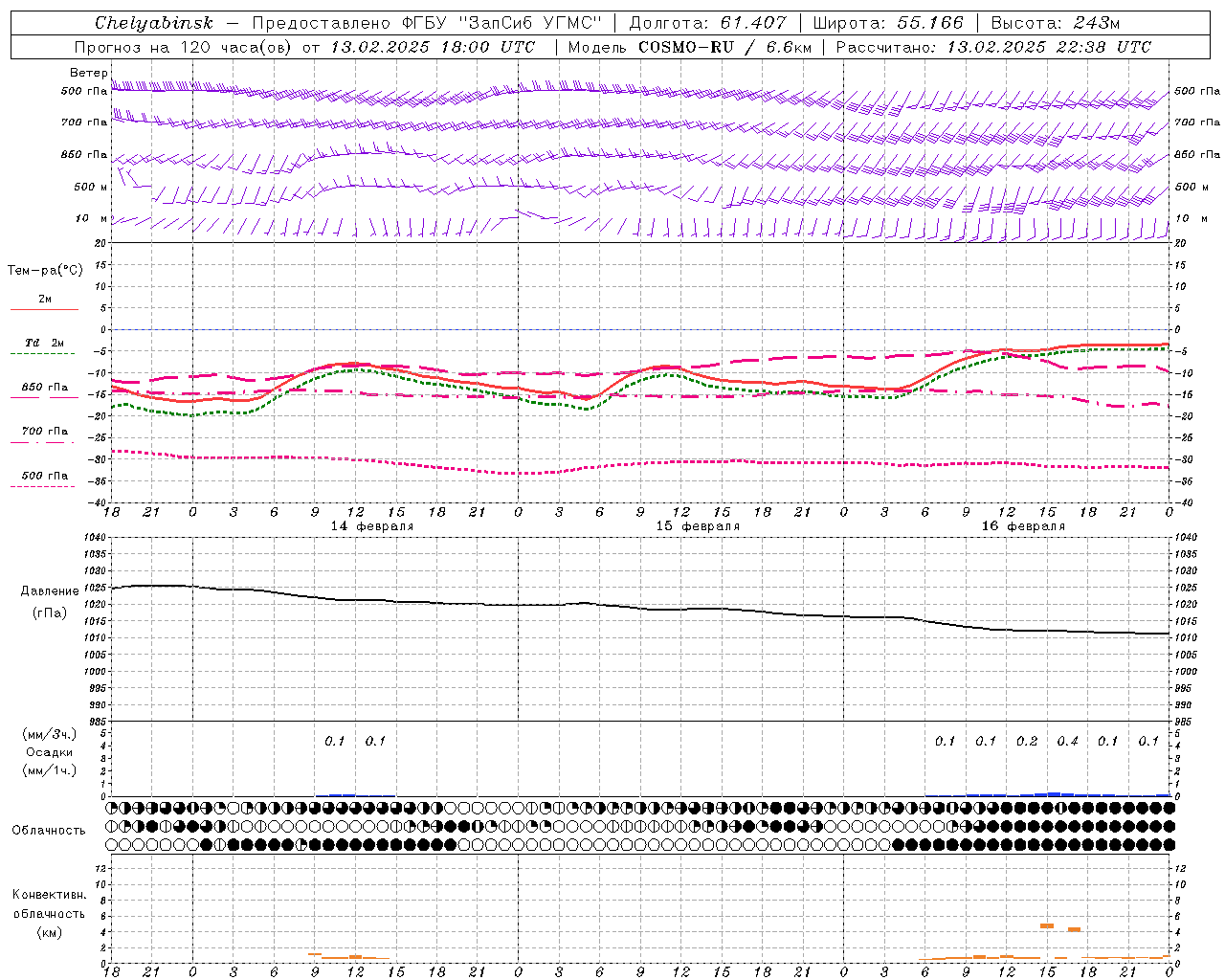Click the 16 февраля date label
1225x980 pixels.
point(1023,526)
